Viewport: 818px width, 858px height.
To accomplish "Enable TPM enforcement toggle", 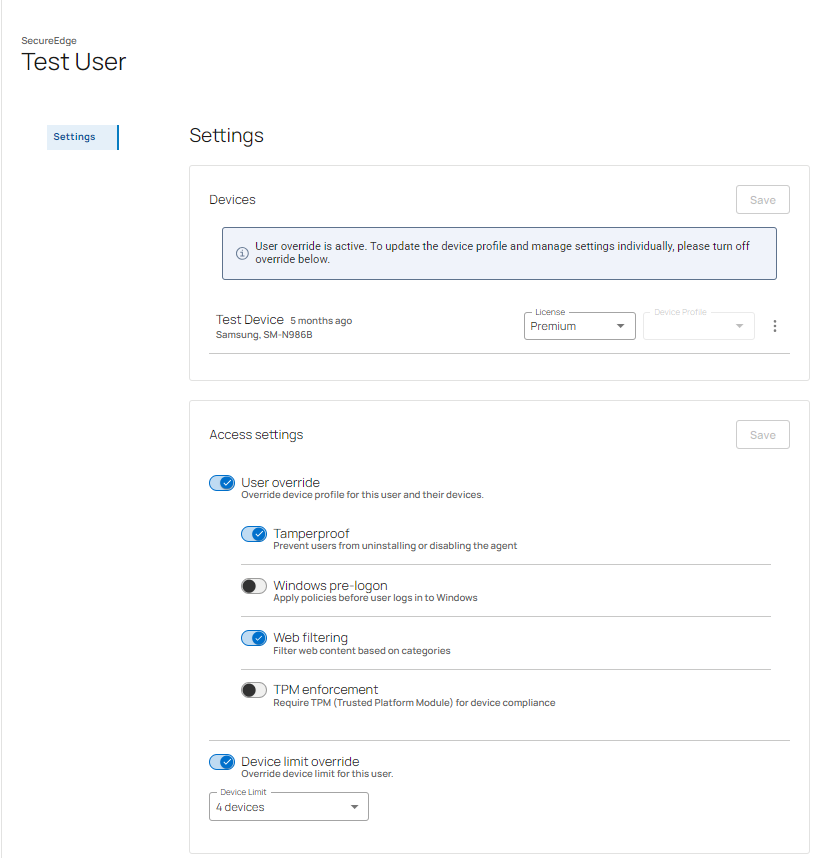I will coord(254,690).
